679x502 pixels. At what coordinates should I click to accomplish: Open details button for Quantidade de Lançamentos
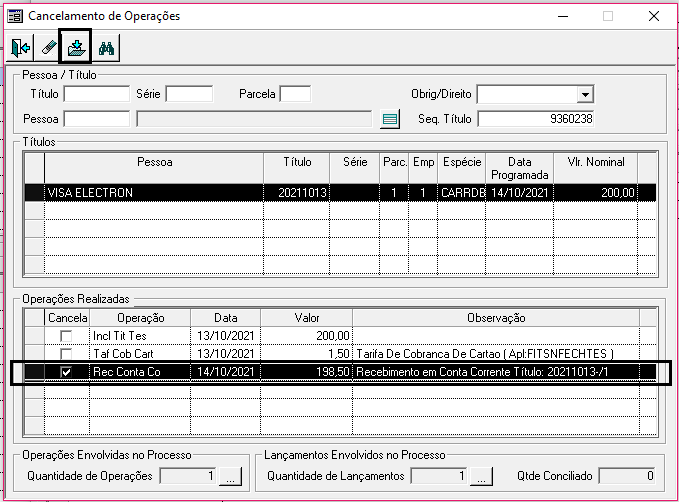481,476
